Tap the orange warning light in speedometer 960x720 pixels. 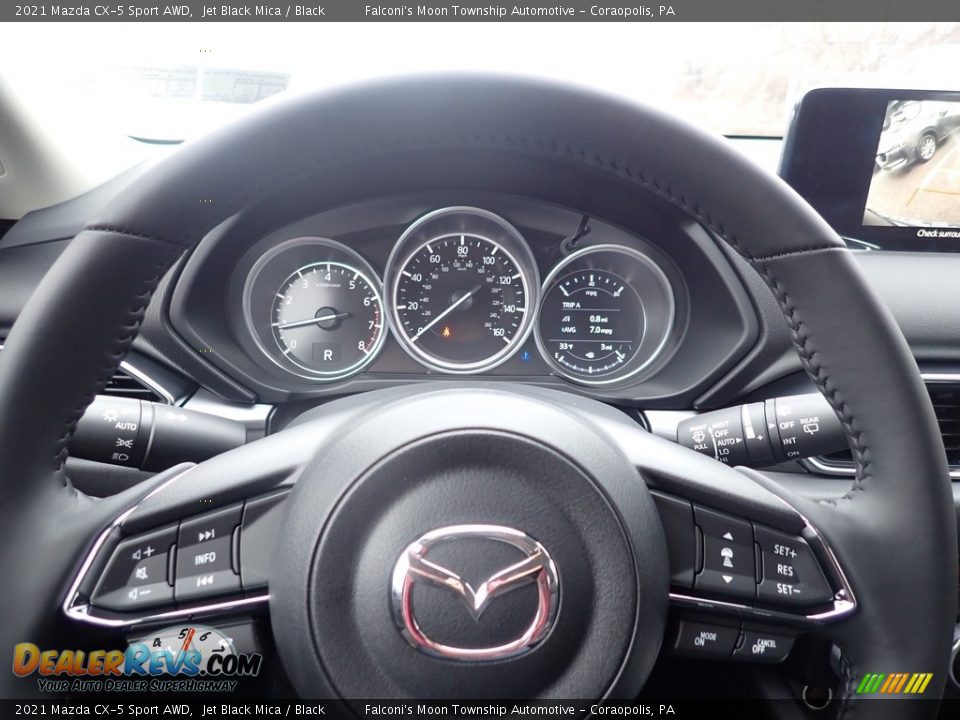447,332
